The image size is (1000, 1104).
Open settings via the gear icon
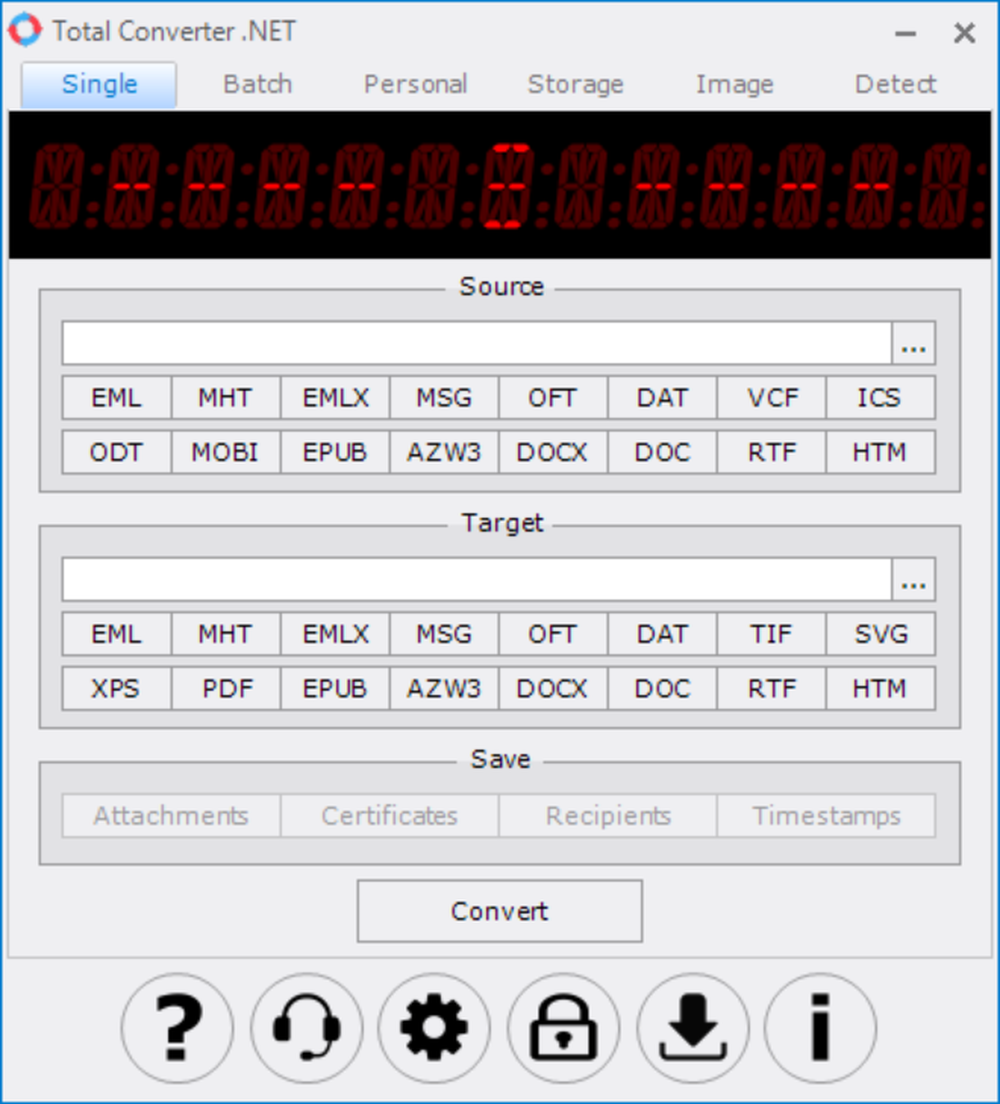tap(434, 1028)
